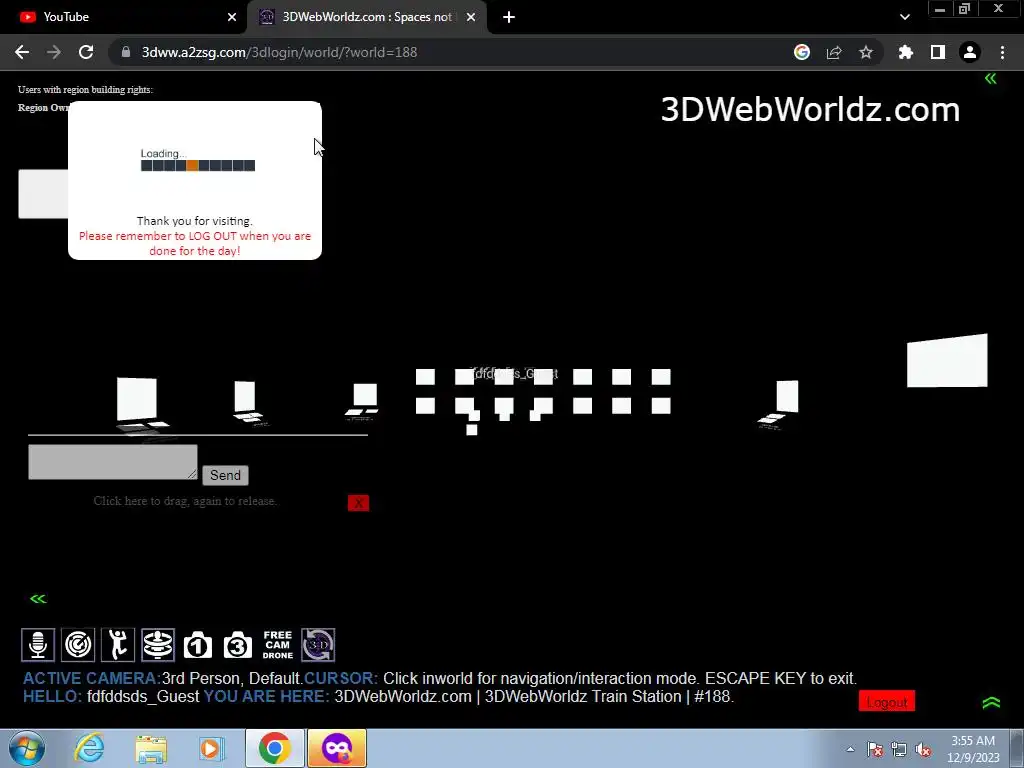Reload the current page
The width and height of the screenshot is (1024, 768).
(86, 52)
